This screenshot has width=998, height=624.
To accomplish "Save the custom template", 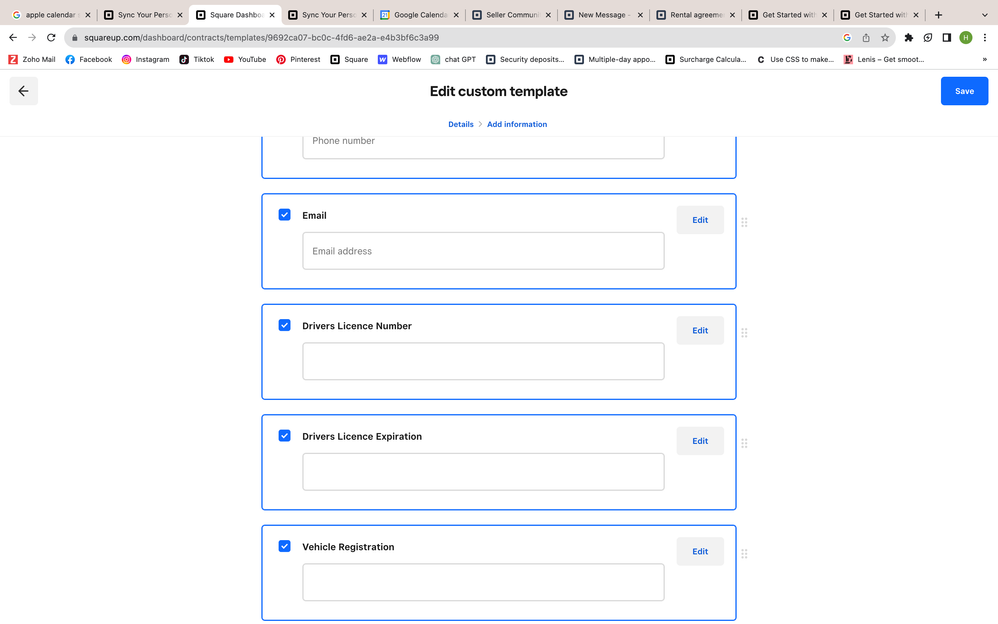I will [964, 91].
